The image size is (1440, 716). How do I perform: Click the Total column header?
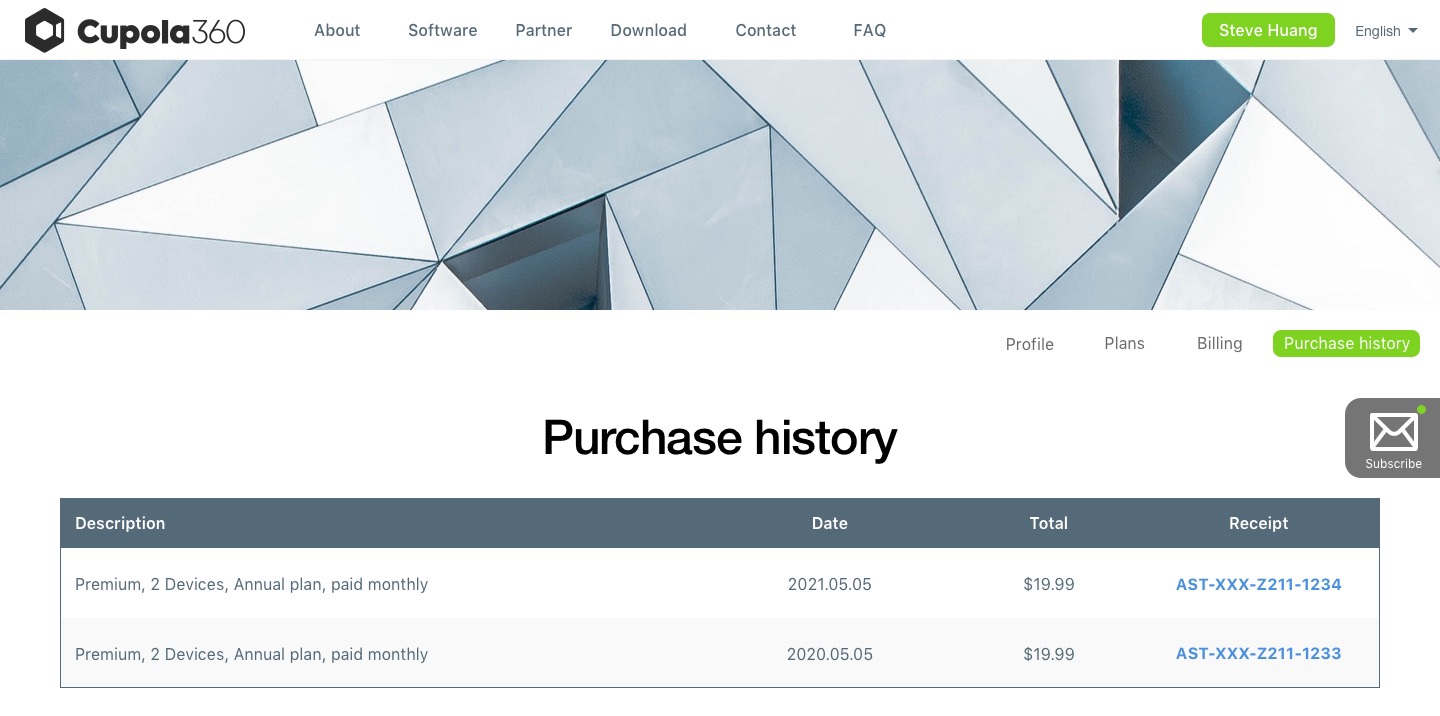(1049, 523)
